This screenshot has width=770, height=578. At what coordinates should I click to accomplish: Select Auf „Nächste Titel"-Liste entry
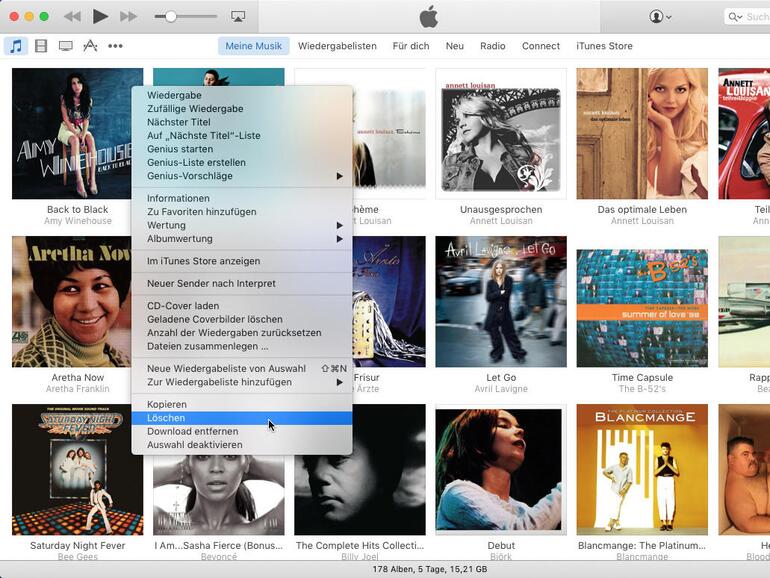[x=242, y=136]
